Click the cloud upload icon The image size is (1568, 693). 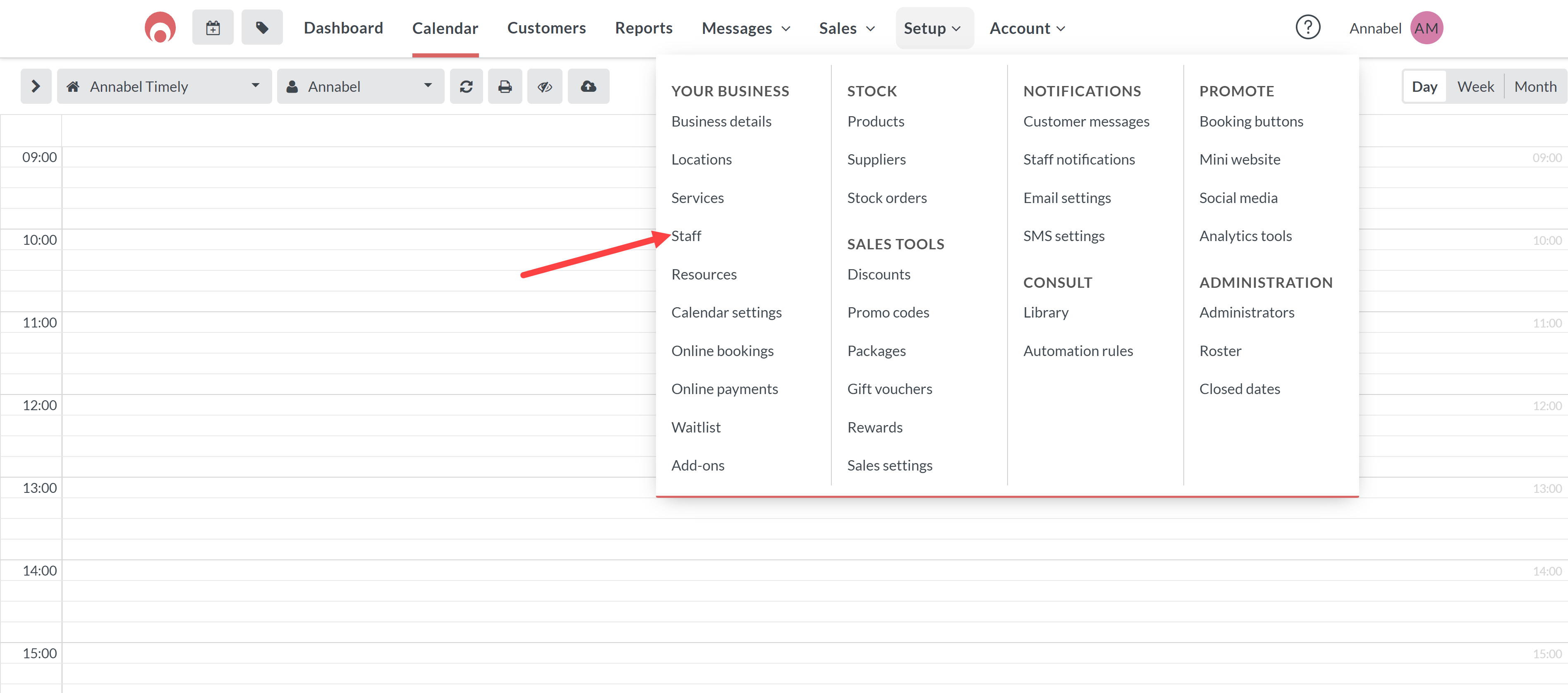coord(588,86)
